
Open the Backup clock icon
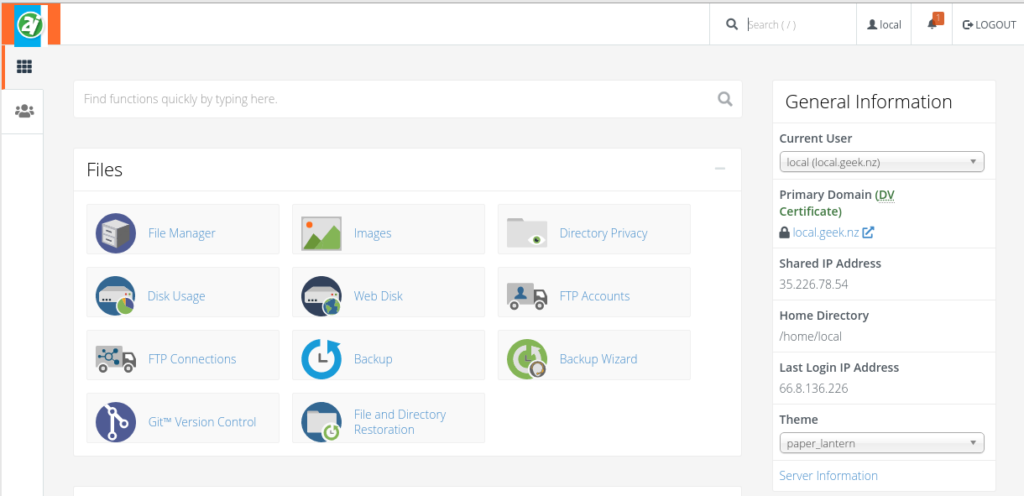click(x=321, y=358)
